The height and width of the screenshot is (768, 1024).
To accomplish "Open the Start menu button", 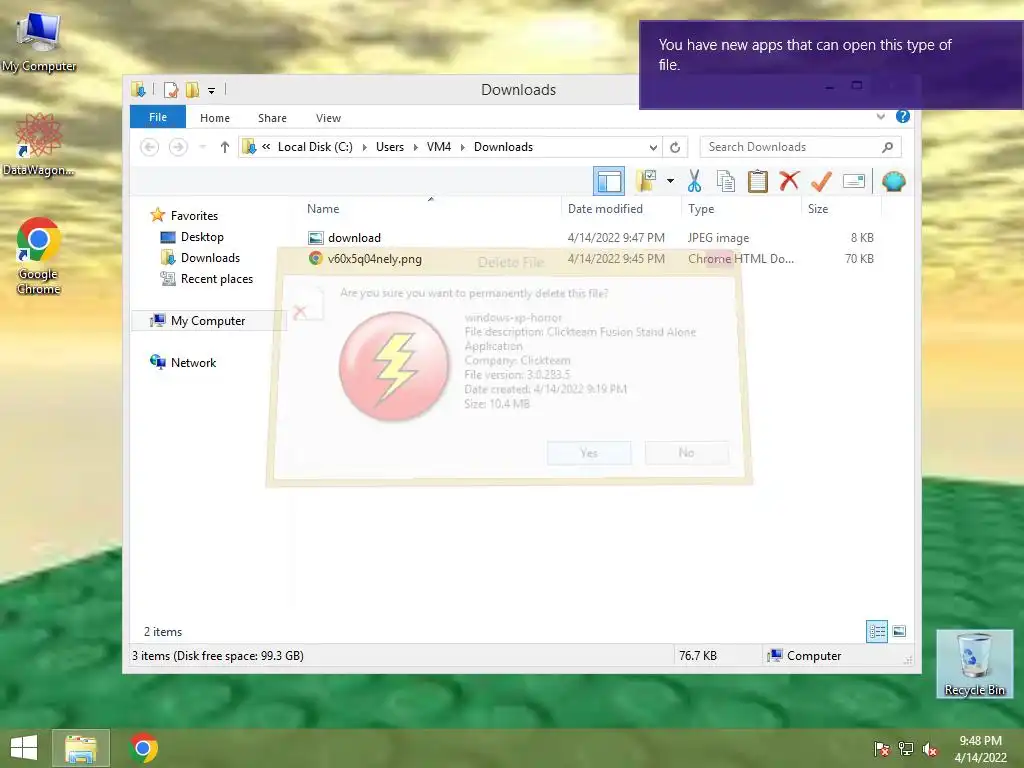I will click(x=24, y=748).
